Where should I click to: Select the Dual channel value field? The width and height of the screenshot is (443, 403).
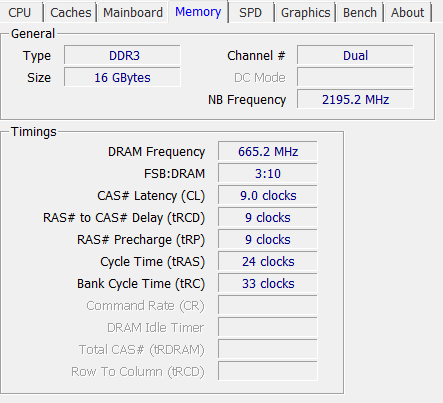tap(355, 55)
